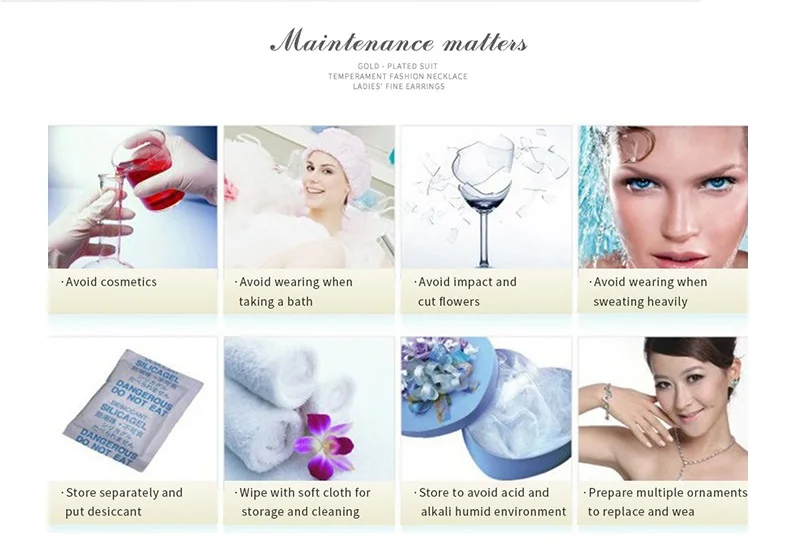The image size is (800, 550).
Task: Select 'Store to avoid acid and alkali' caption
Action: (x=490, y=502)
